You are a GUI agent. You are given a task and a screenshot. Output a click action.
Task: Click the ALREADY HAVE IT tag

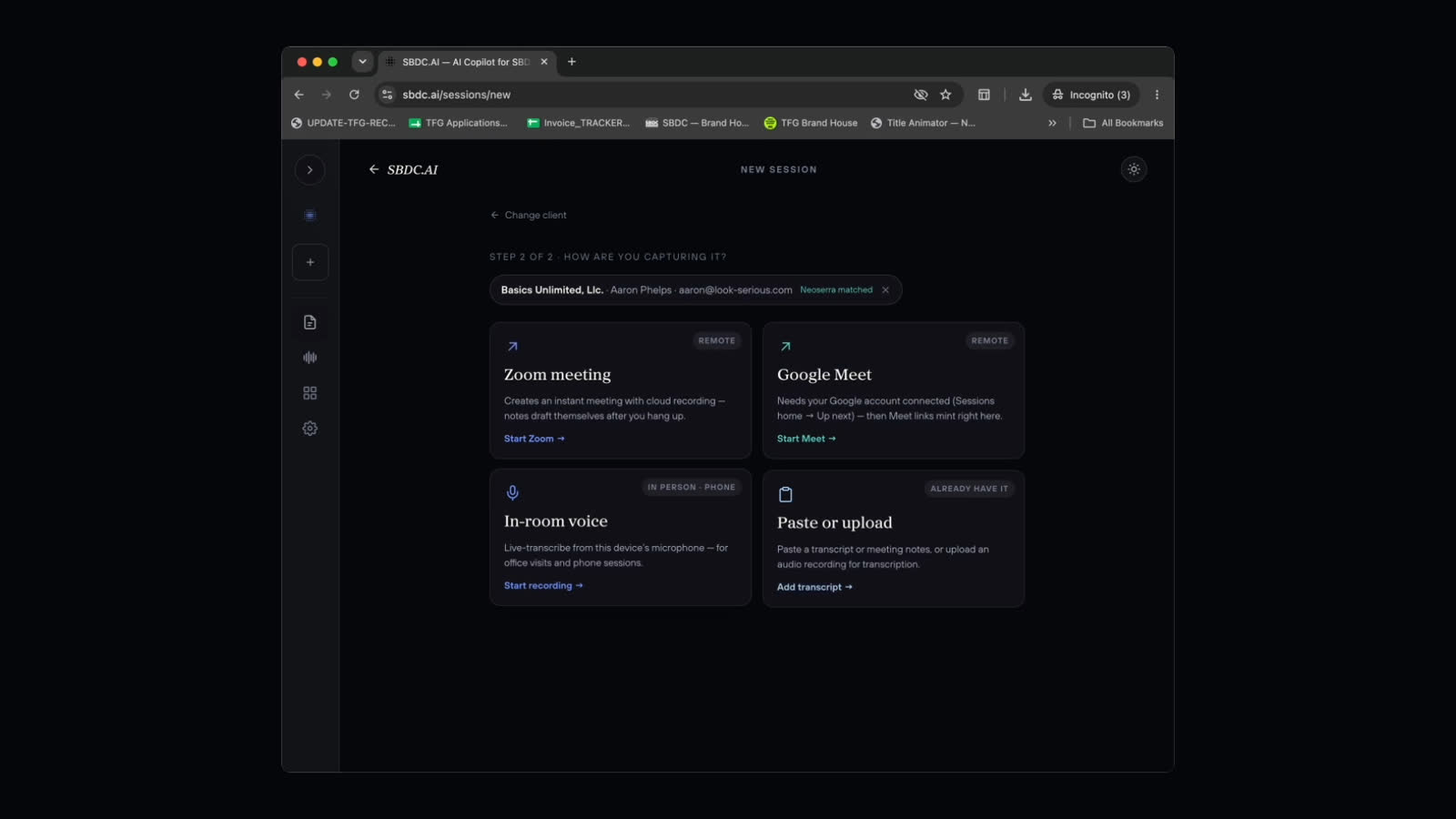tap(969, 489)
